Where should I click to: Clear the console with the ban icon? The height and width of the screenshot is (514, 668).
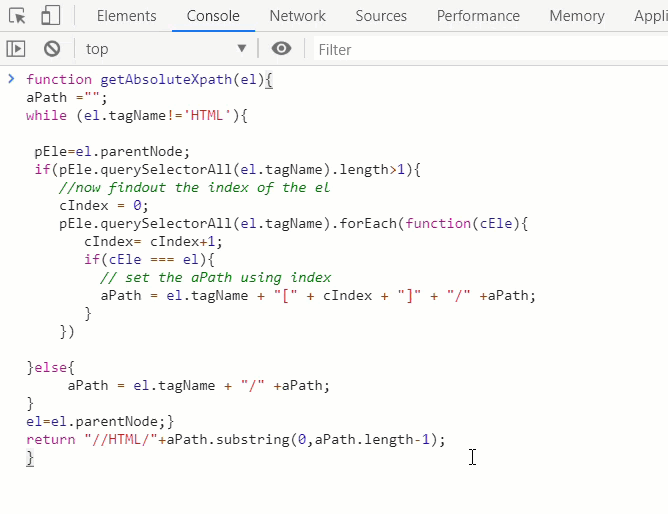coord(52,49)
